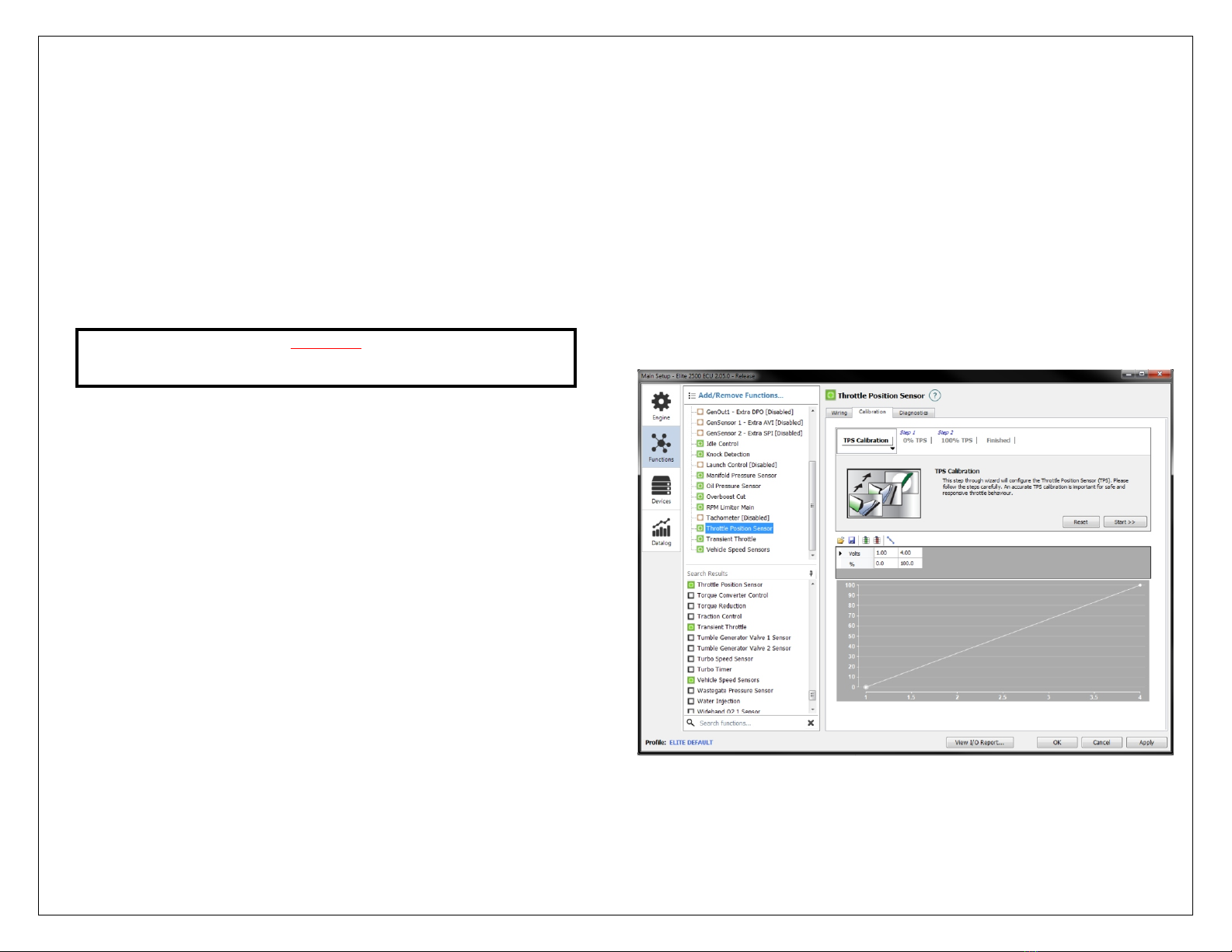Open the Datalog section
Image resolution: width=1232 pixels, height=952 pixels.
661,532
